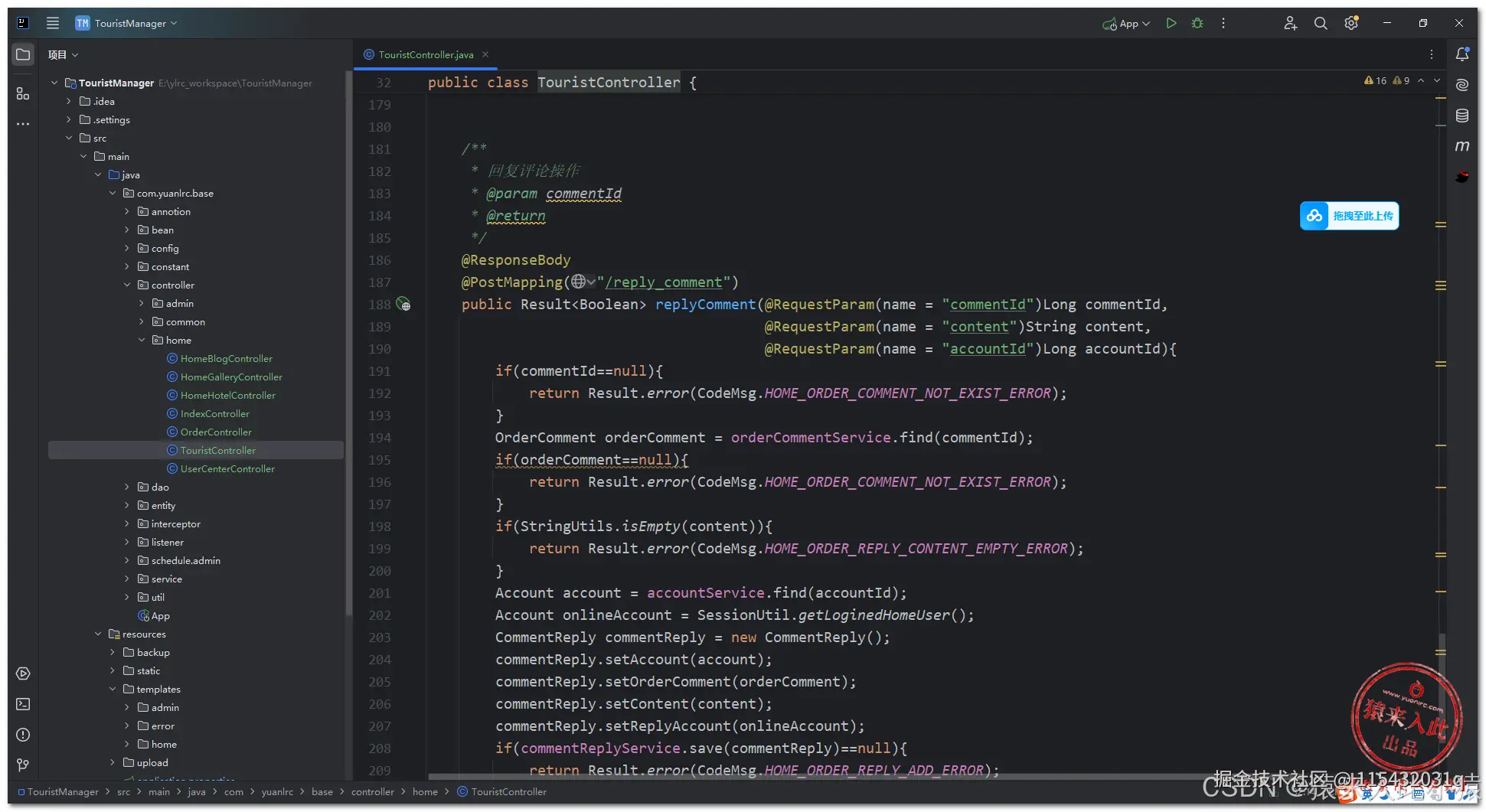Close the TouristController.java tab
The image size is (1486, 812).
click(x=485, y=54)
